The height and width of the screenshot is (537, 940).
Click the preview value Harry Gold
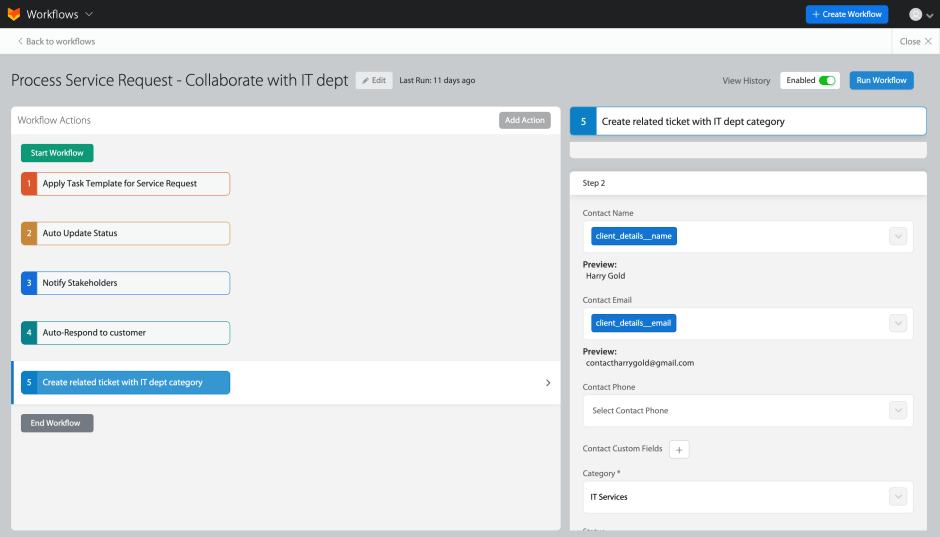605,276
